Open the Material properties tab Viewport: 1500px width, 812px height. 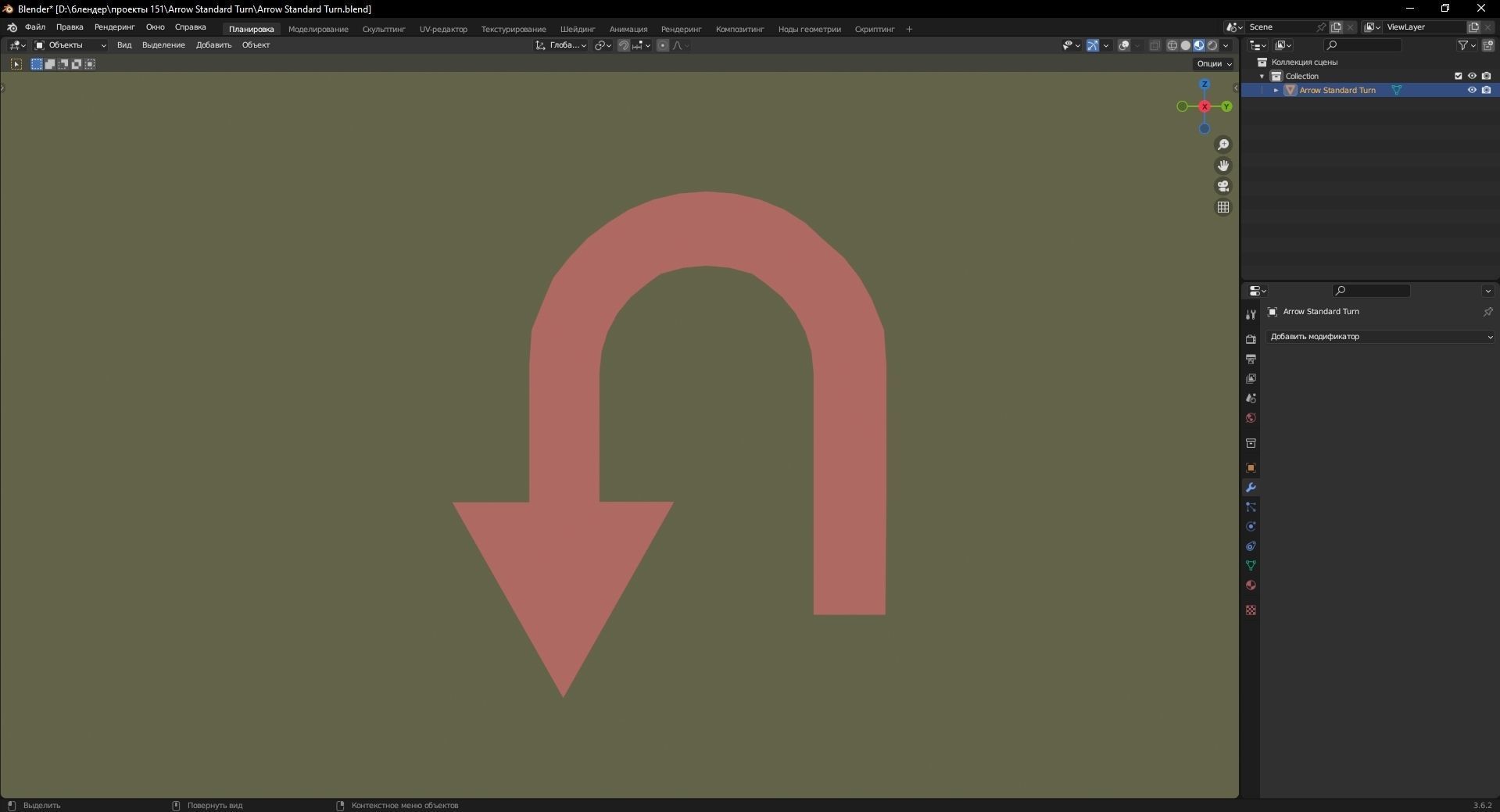coord(1251,585)
